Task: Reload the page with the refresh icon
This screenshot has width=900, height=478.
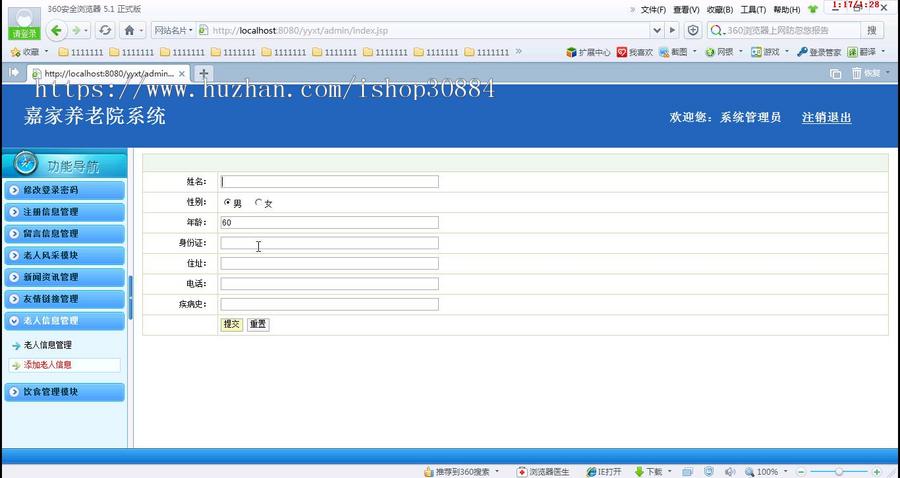Action: tap(104, 30)
